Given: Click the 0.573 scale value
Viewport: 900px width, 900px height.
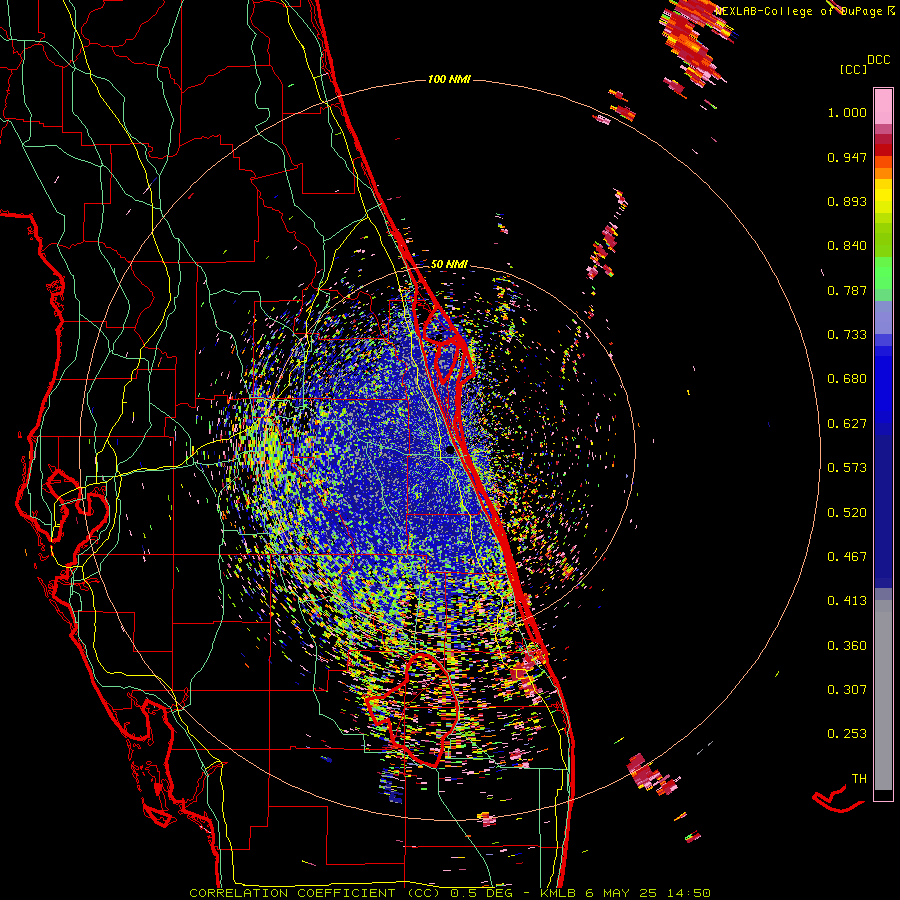Looking at the screenshot, I should tap(847, 468).
